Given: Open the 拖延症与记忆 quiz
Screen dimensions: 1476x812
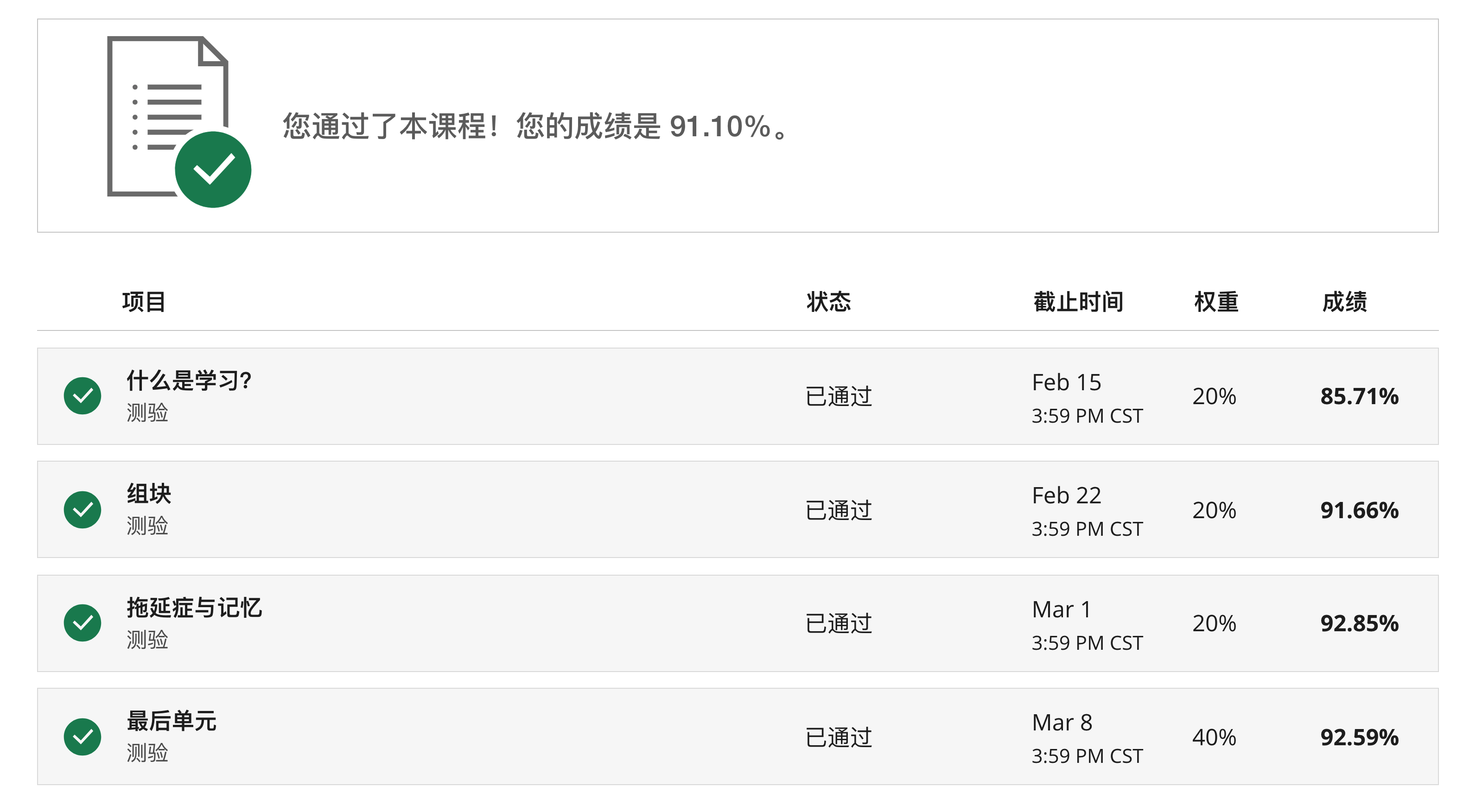Looking at the screenshot, I should pos(194,608).
